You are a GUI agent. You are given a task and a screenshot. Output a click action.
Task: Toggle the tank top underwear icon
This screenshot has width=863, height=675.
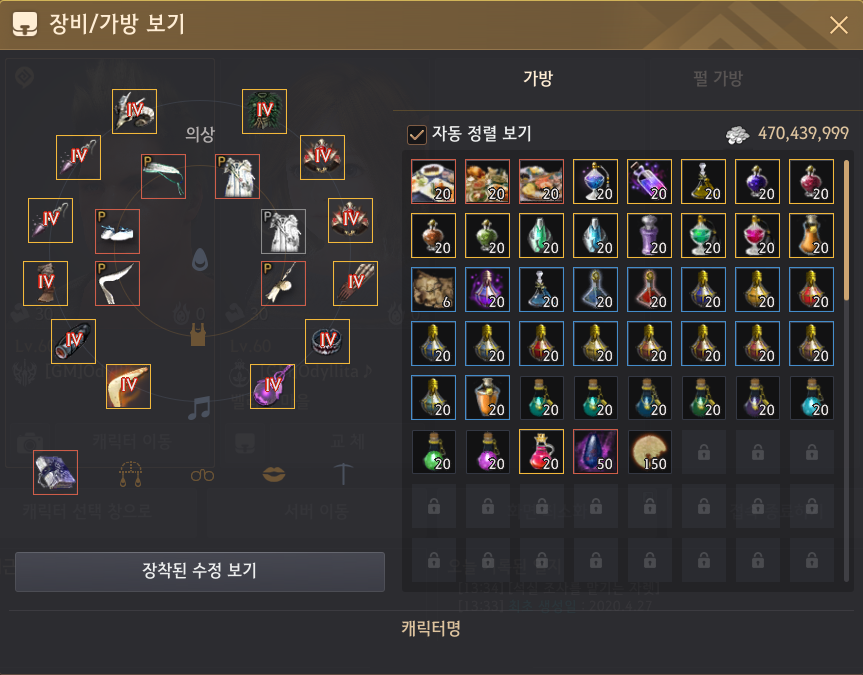(x=198, y=335)
